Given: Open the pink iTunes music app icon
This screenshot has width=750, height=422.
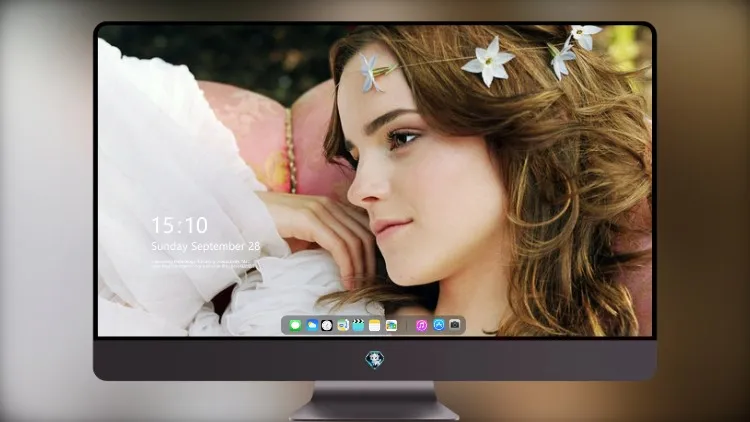Looking at the screenshot, I should click(x=421, y=325).
